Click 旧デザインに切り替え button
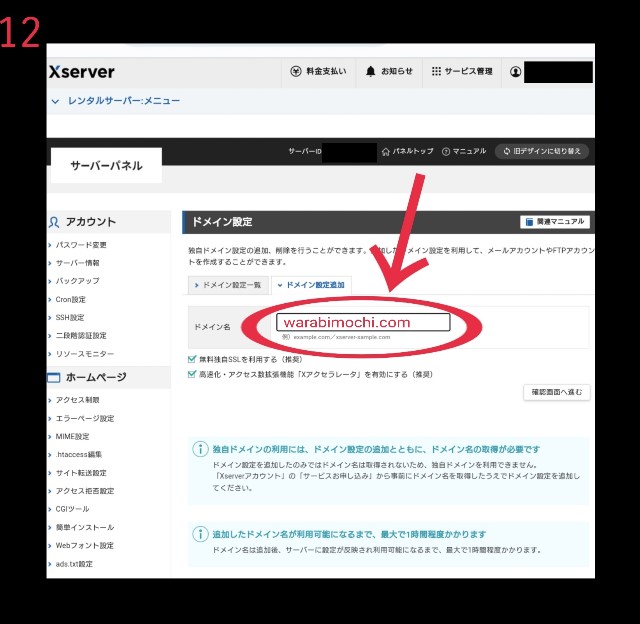 (x=542, y=151)
